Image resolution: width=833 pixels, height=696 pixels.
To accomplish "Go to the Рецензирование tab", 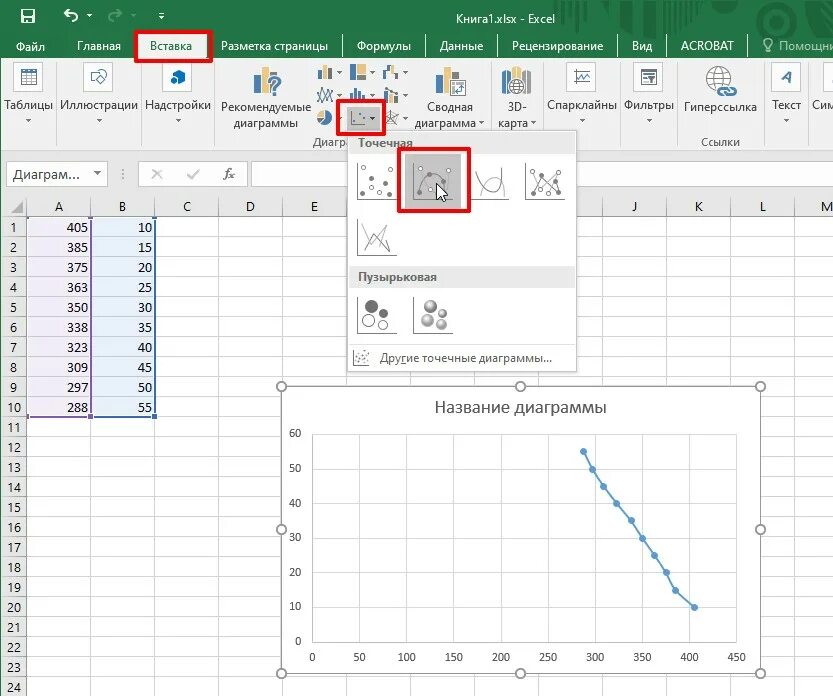I will click(557, 46).
